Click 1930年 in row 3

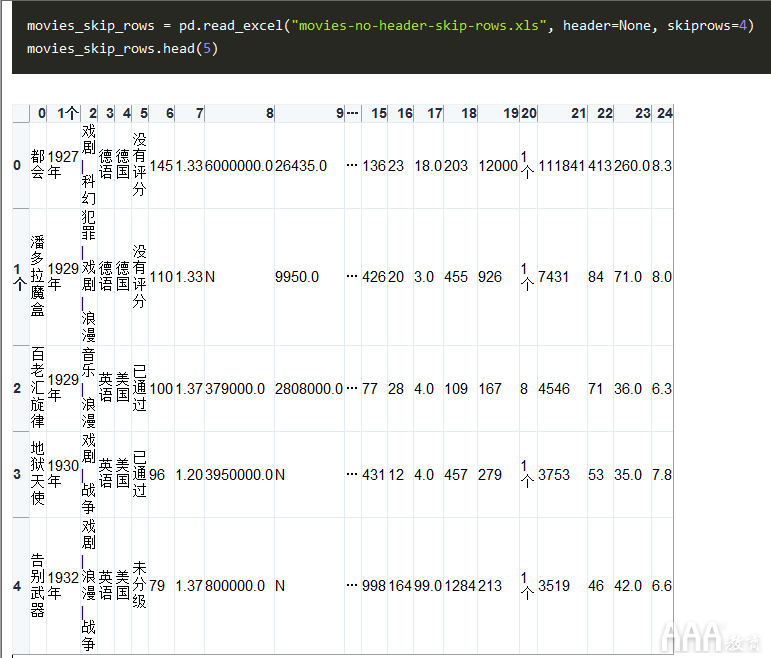coord(63,474)
